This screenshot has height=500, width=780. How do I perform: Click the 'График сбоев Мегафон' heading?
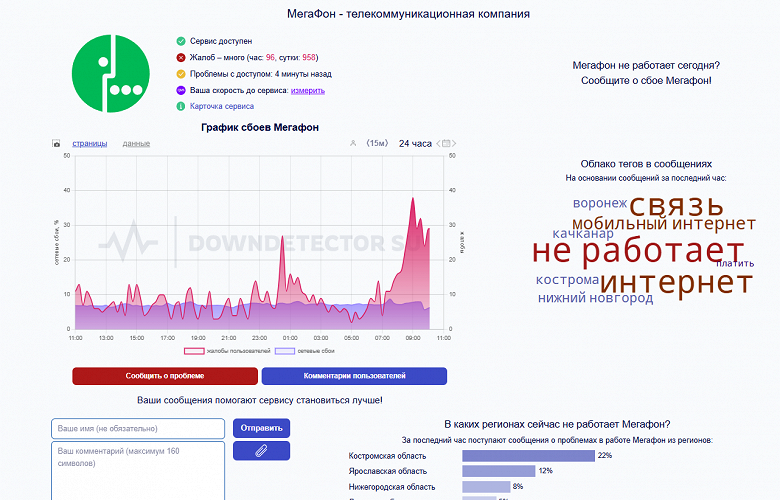[260, 127]
